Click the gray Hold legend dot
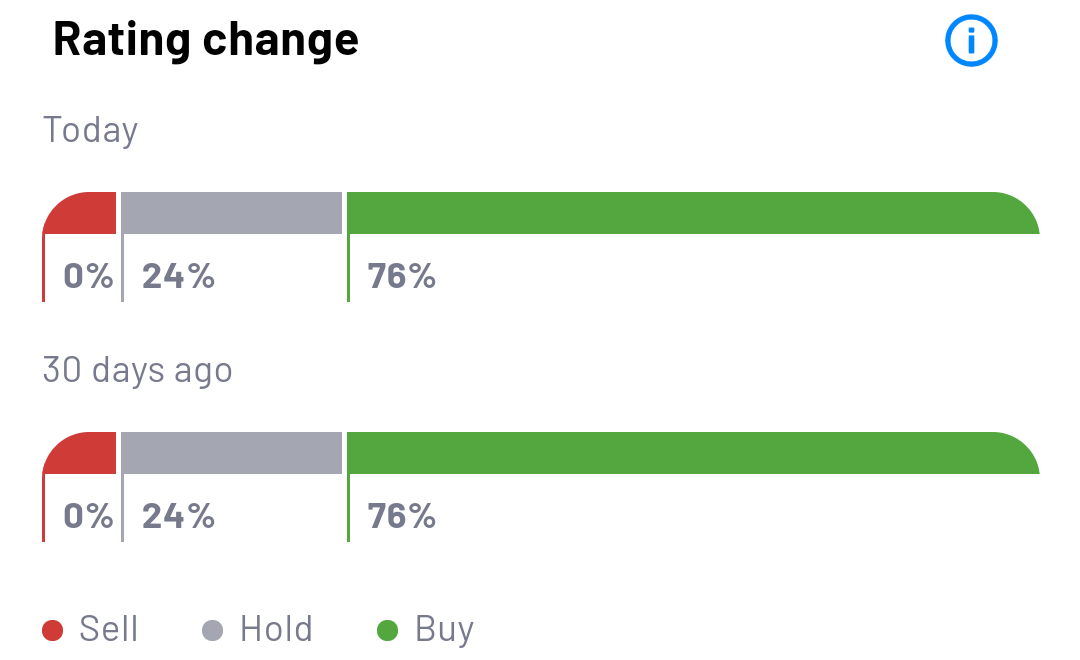 point(212,630)
